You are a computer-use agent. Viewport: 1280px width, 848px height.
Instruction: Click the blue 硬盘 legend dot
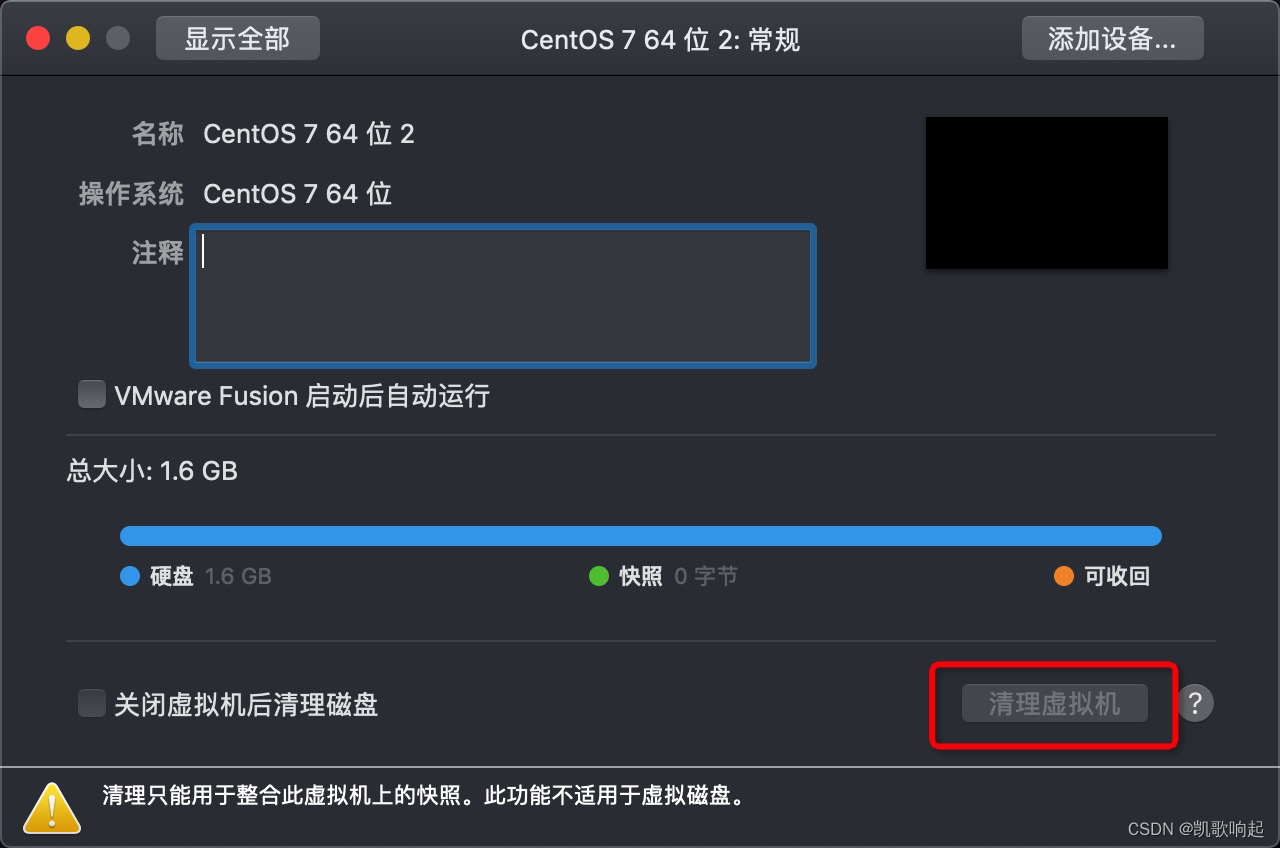click(129, 576)
